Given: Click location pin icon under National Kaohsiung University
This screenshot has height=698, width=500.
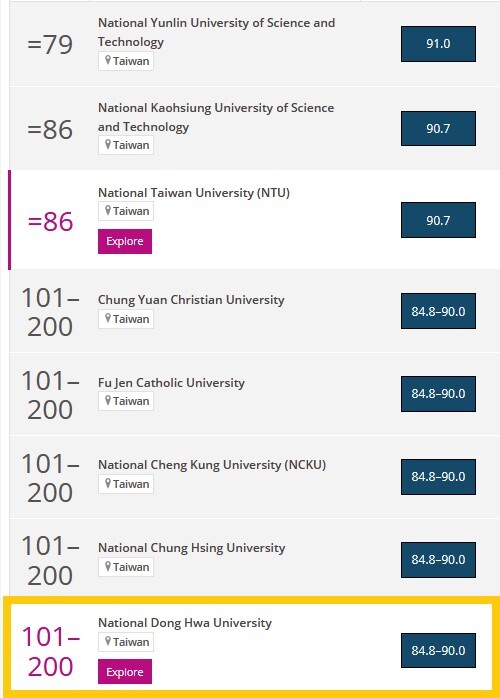Looking at the screenshot, I should click(x=107, y=144).
